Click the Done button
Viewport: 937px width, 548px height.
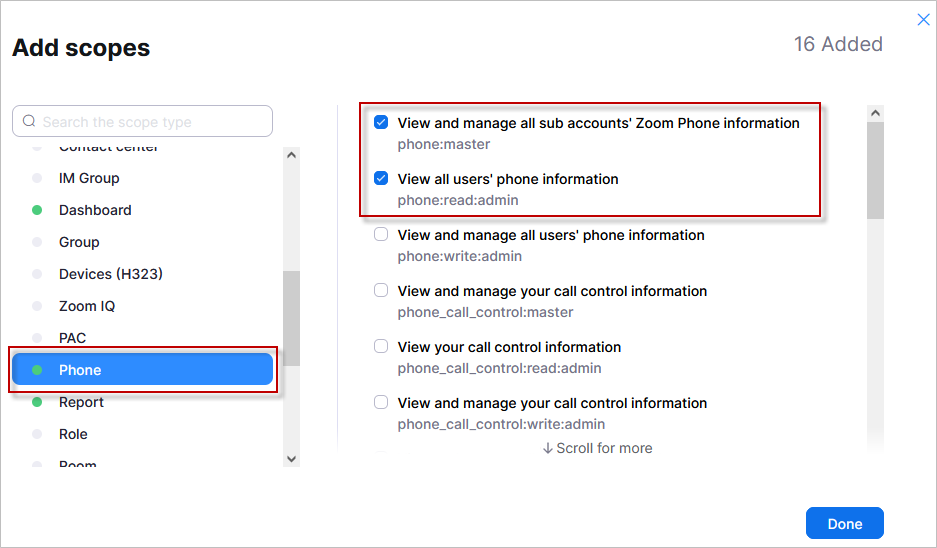click(844, 523)
